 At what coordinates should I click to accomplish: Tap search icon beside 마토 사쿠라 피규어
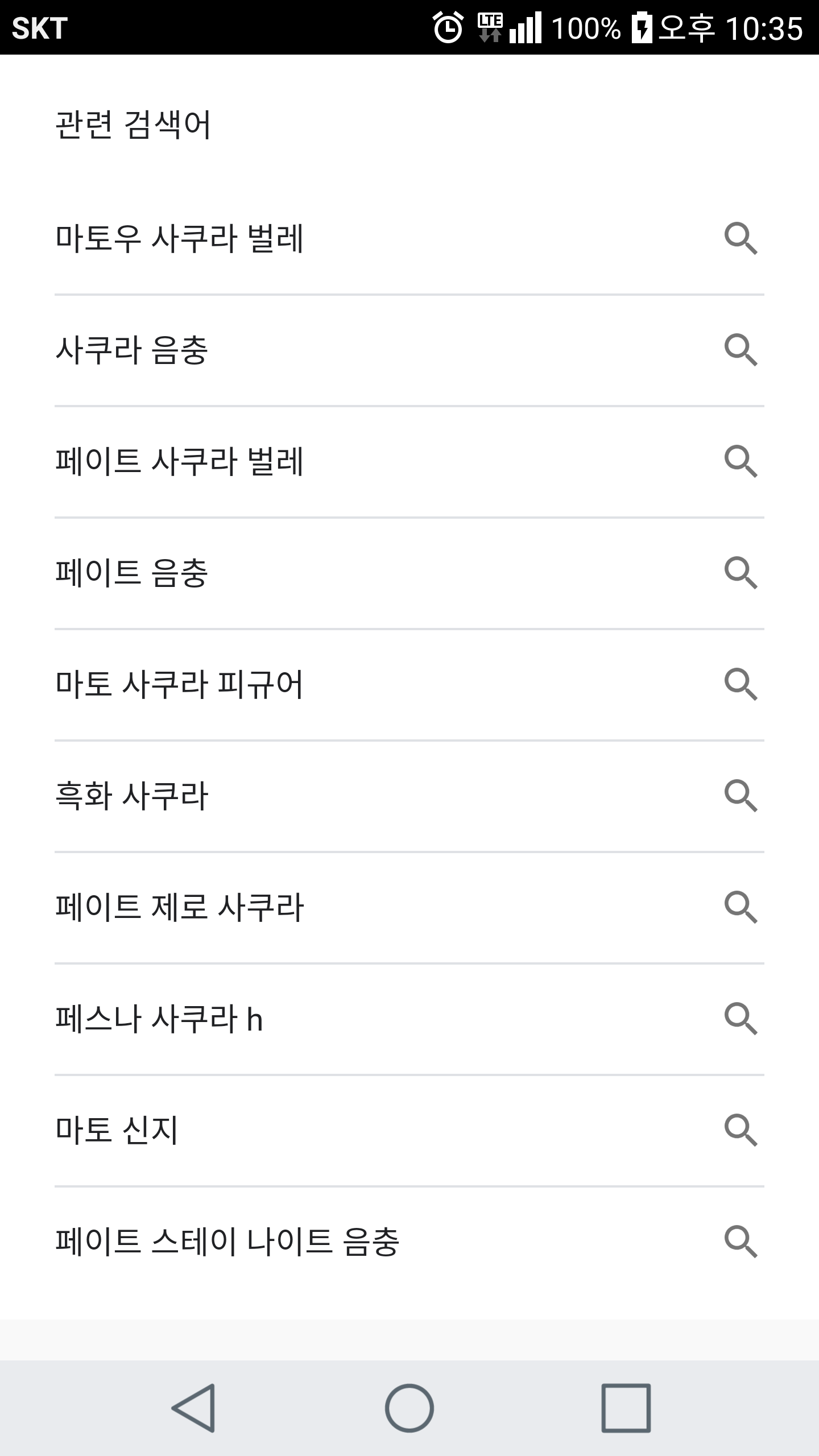pyautogui.click(x=741, y=684)
